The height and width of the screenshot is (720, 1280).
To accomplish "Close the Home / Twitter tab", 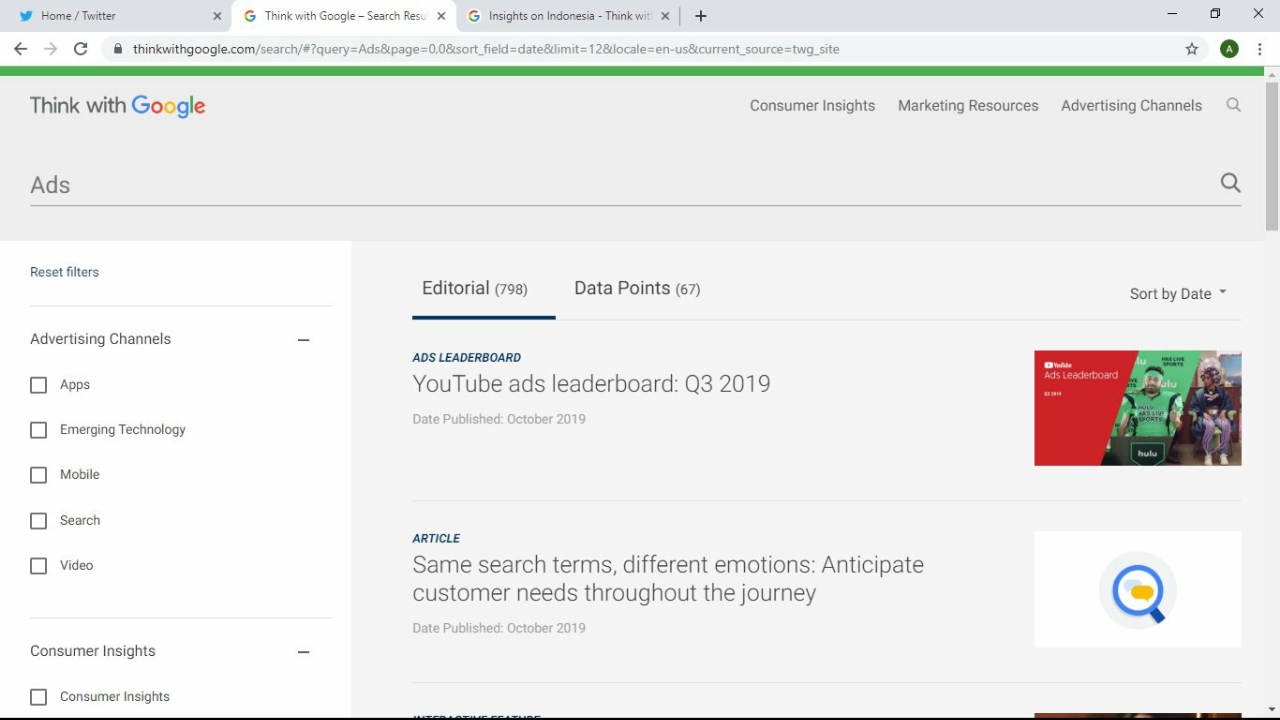I will coord(217,16).
